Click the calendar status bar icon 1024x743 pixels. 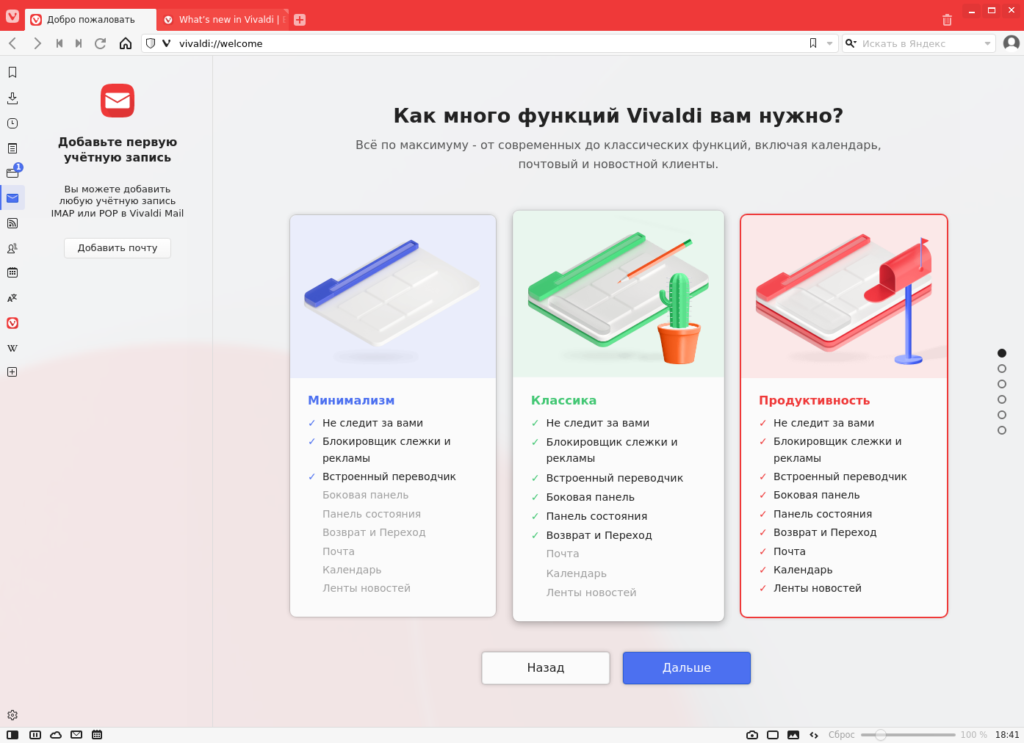coord(97,735)
